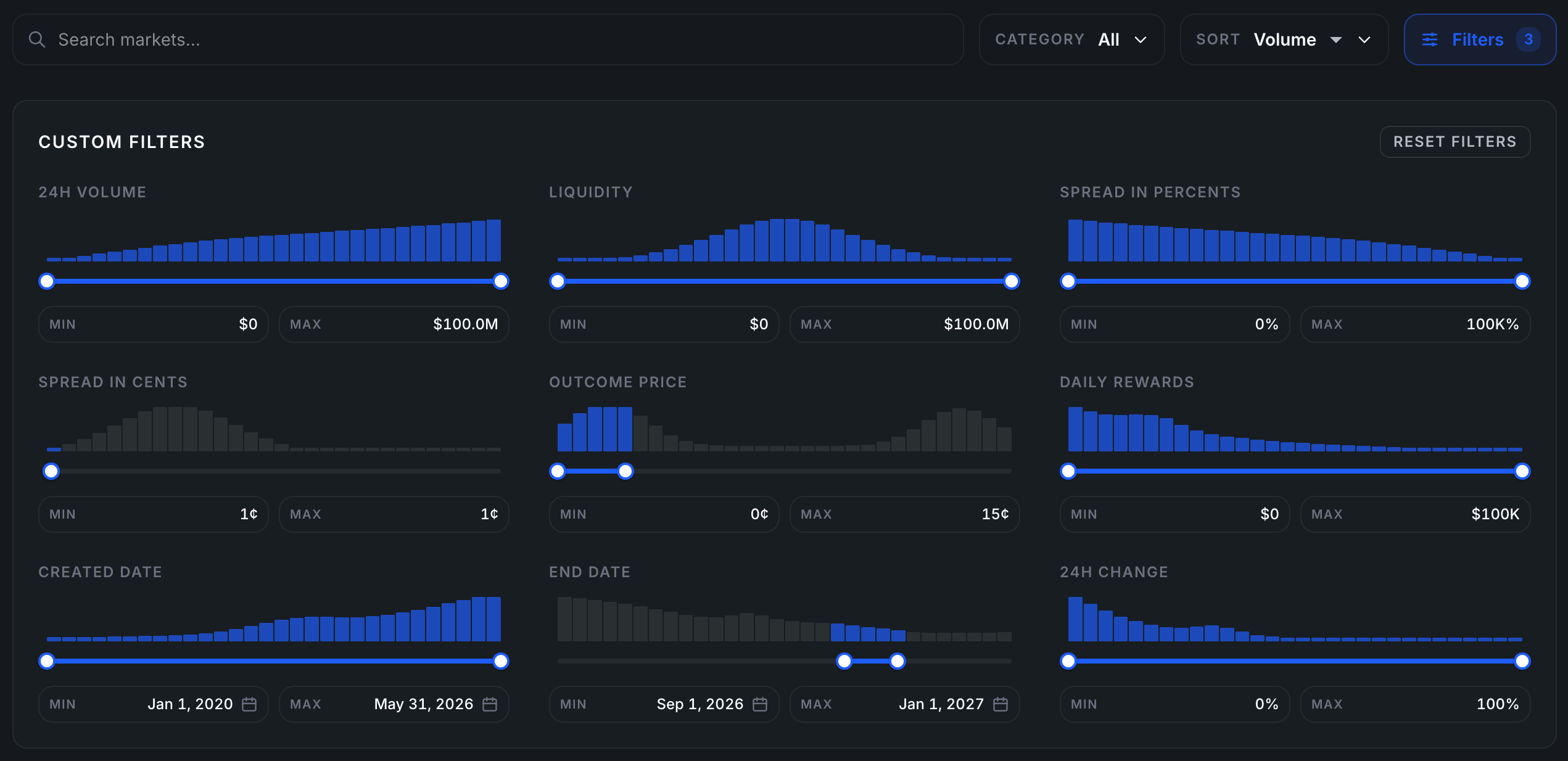Image resolution: width=1568 pixels, height=761 pixels.
Task: Click Reset Filters button
Action: point(1455,142)
